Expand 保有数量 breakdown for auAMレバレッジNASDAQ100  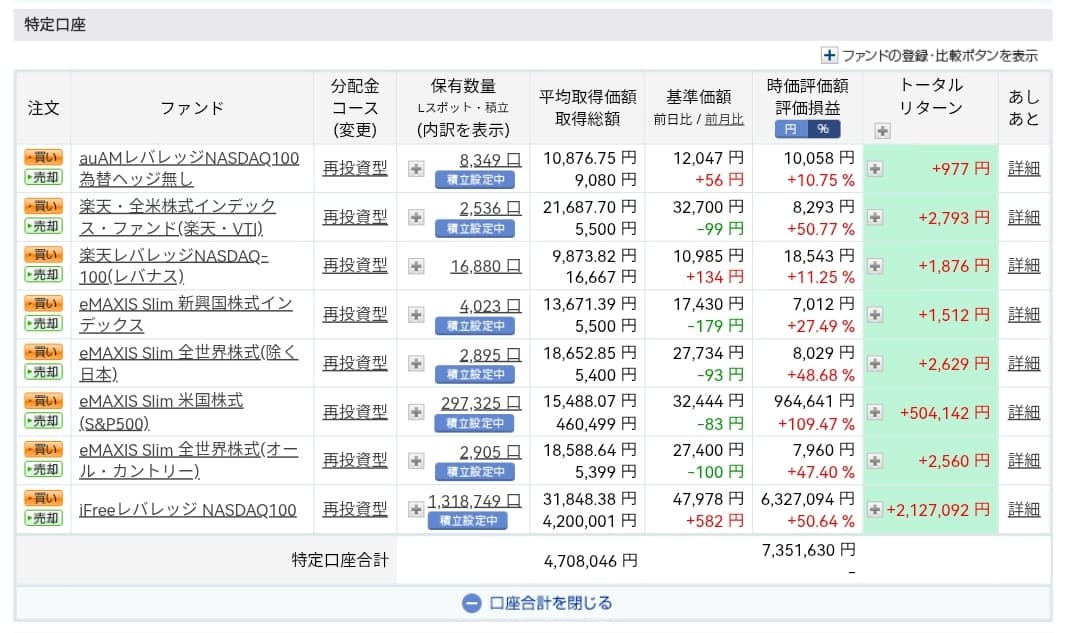click(416, 168)
